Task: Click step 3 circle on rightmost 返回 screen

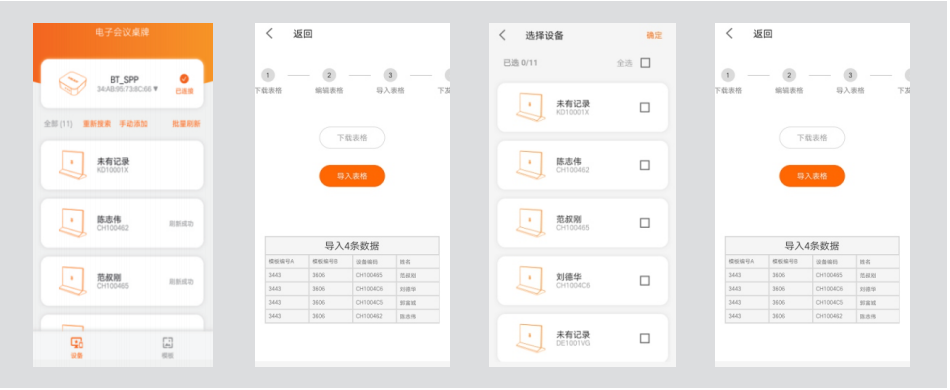Action: [x=851, y=75]
